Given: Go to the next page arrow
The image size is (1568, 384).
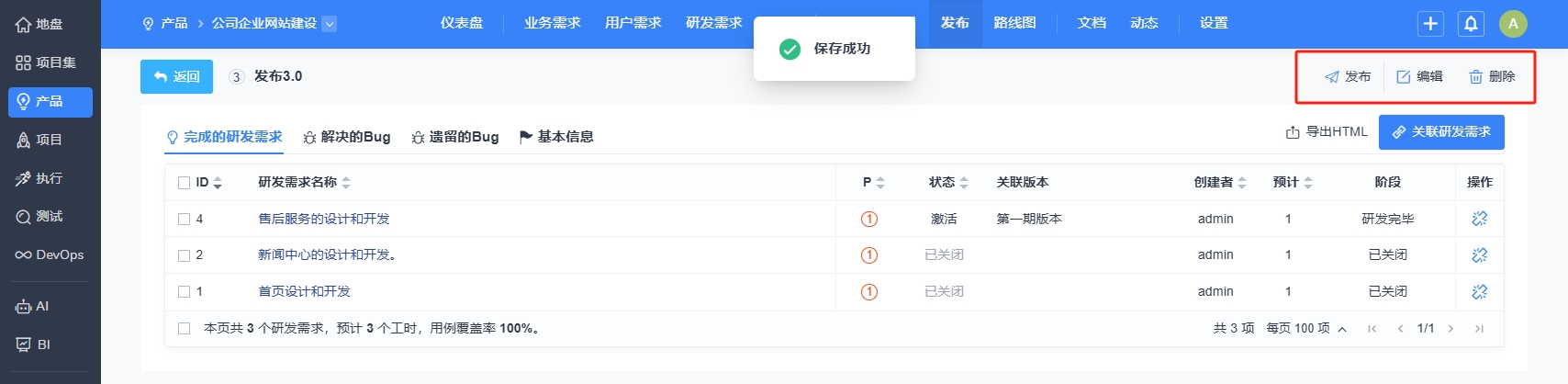Looking at the screenshot, I should tap(1450, 329).
